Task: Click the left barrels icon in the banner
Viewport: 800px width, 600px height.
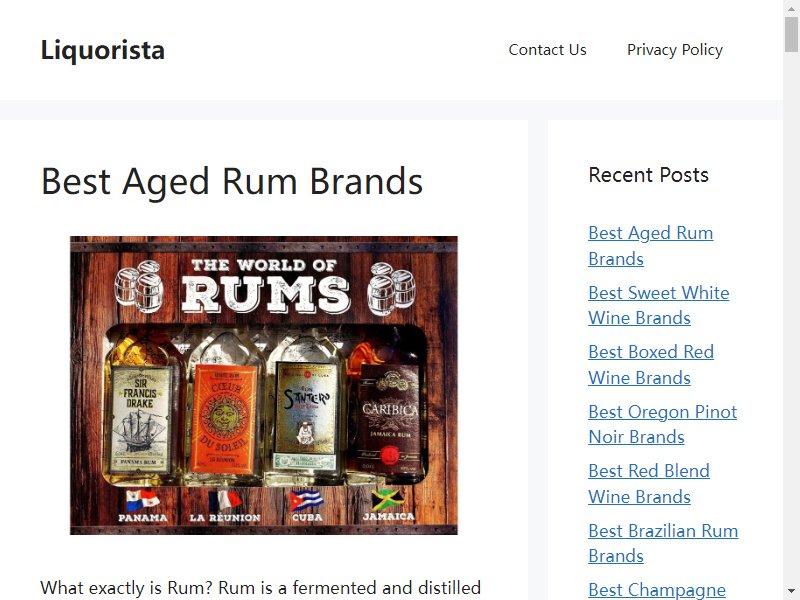Action: tap(139, 286)
